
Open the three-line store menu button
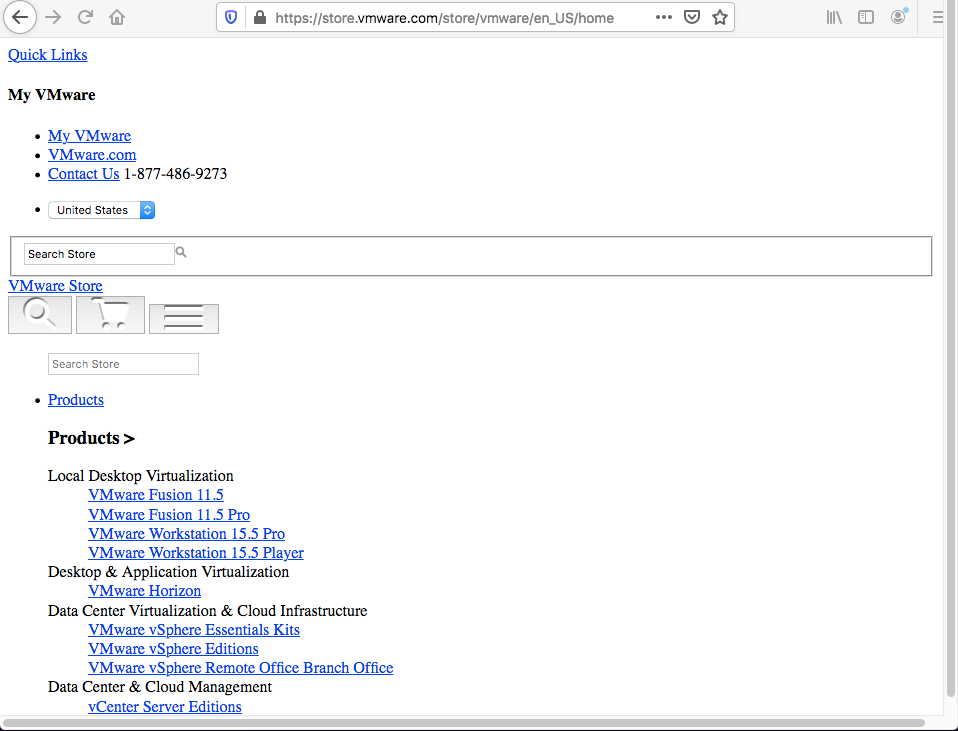184,318
